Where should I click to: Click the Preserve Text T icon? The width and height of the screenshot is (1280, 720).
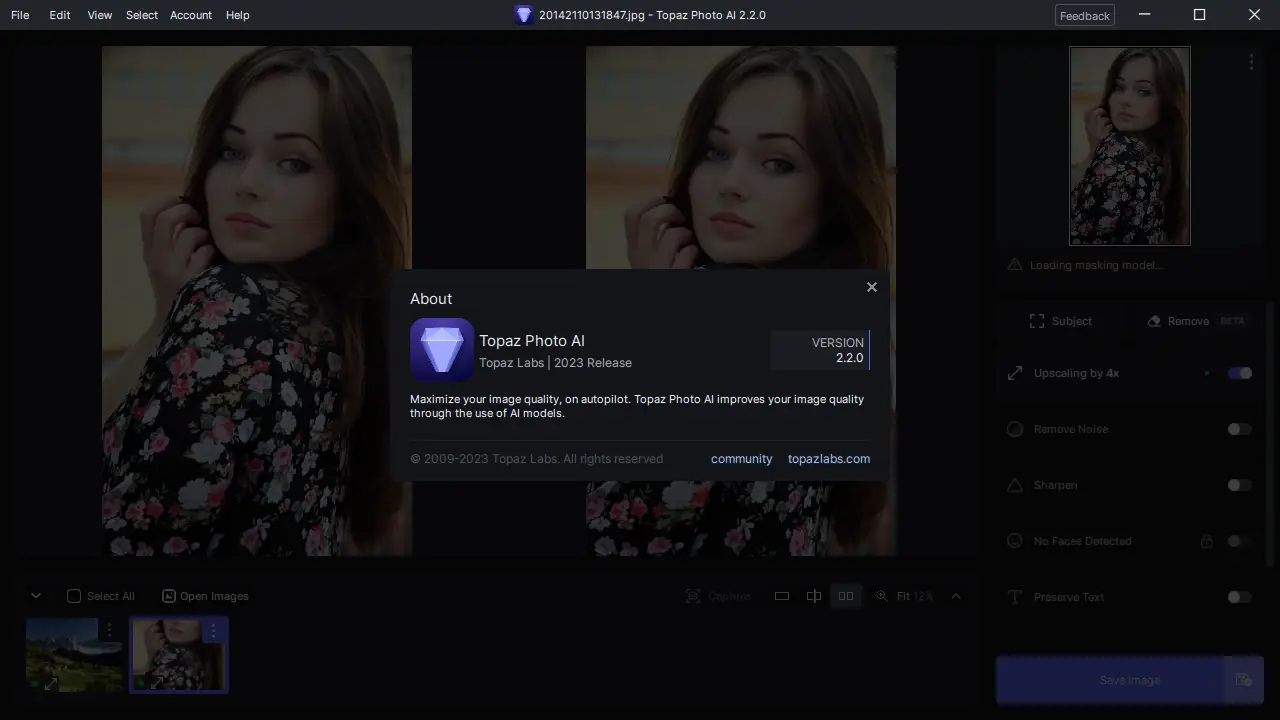(1015, 597)
